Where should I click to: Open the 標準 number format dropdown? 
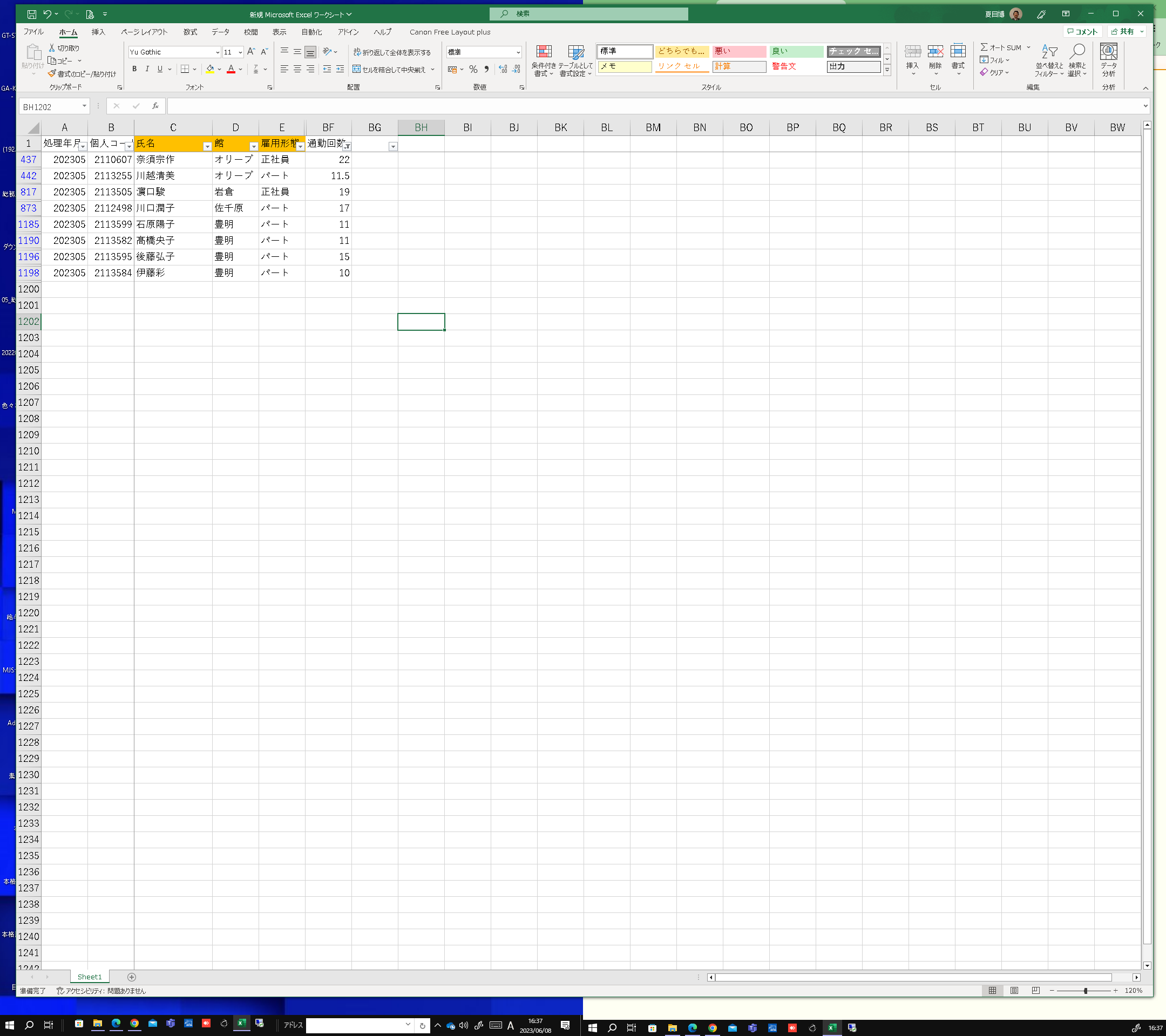(x=518, y=52)
